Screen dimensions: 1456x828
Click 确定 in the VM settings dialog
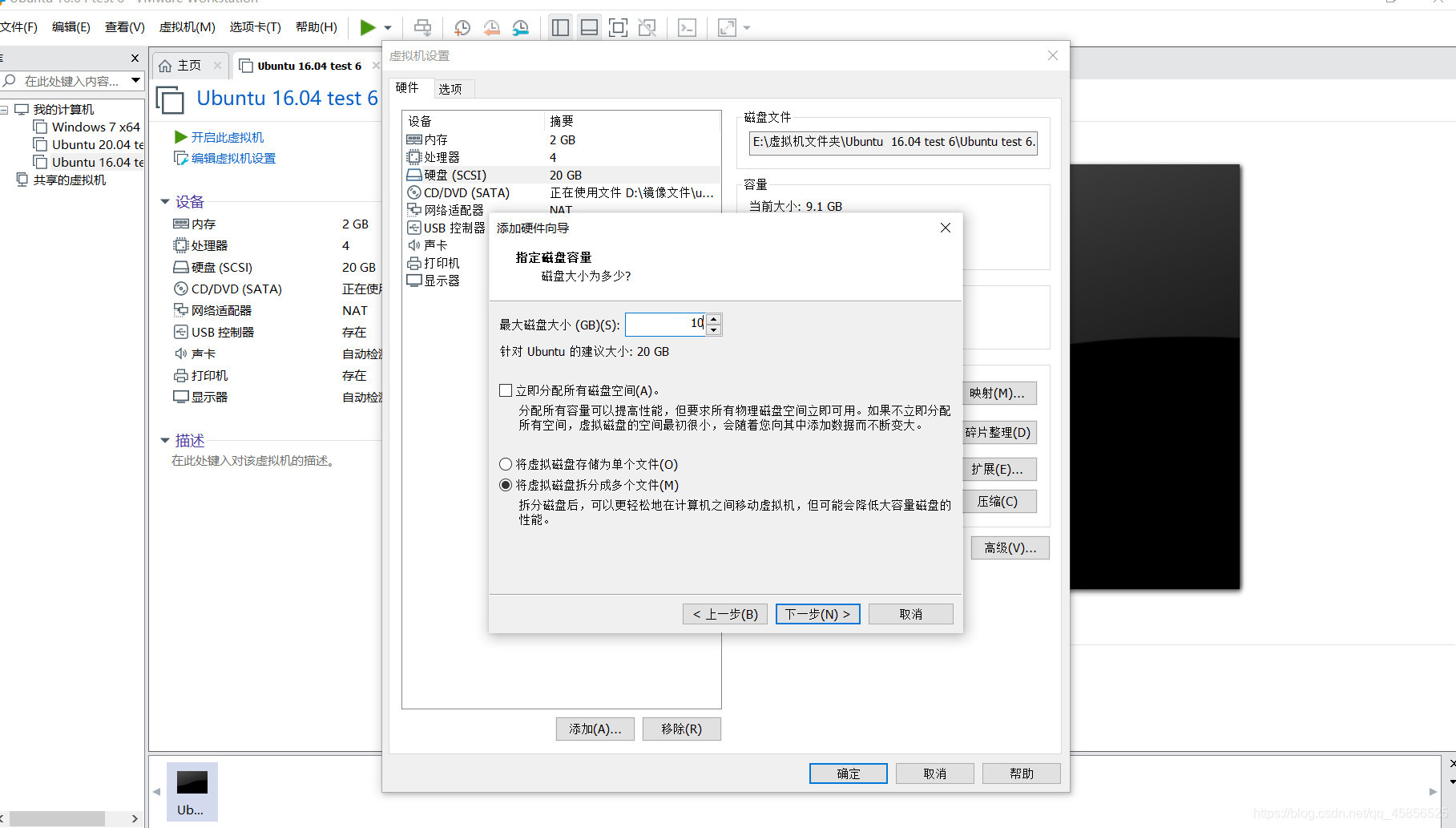pyautogui.click(x=849, y=773)
